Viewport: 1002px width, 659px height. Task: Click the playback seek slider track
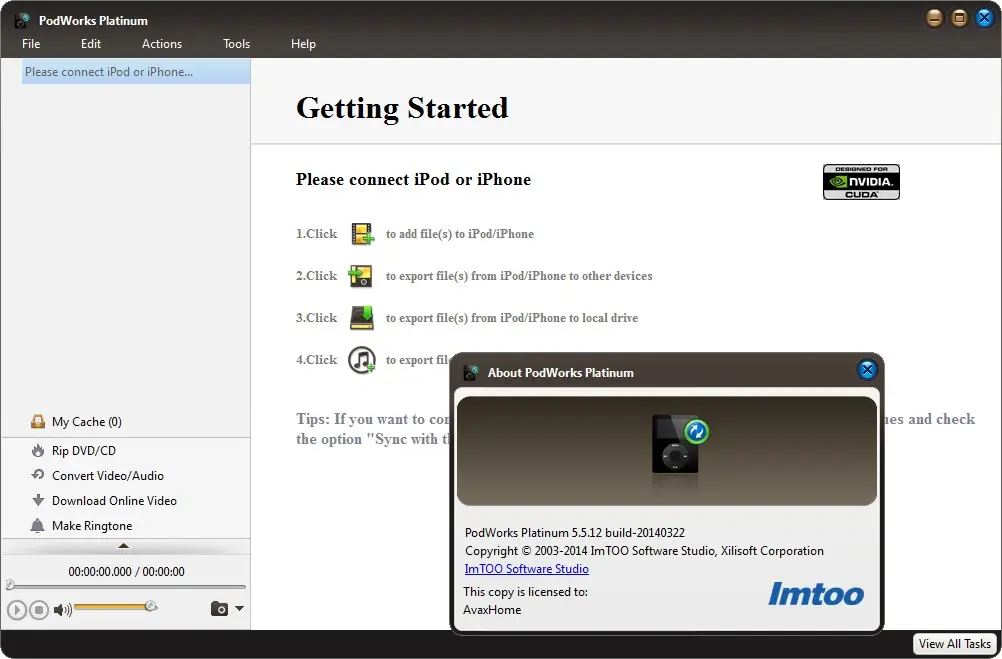coord(127,585)
